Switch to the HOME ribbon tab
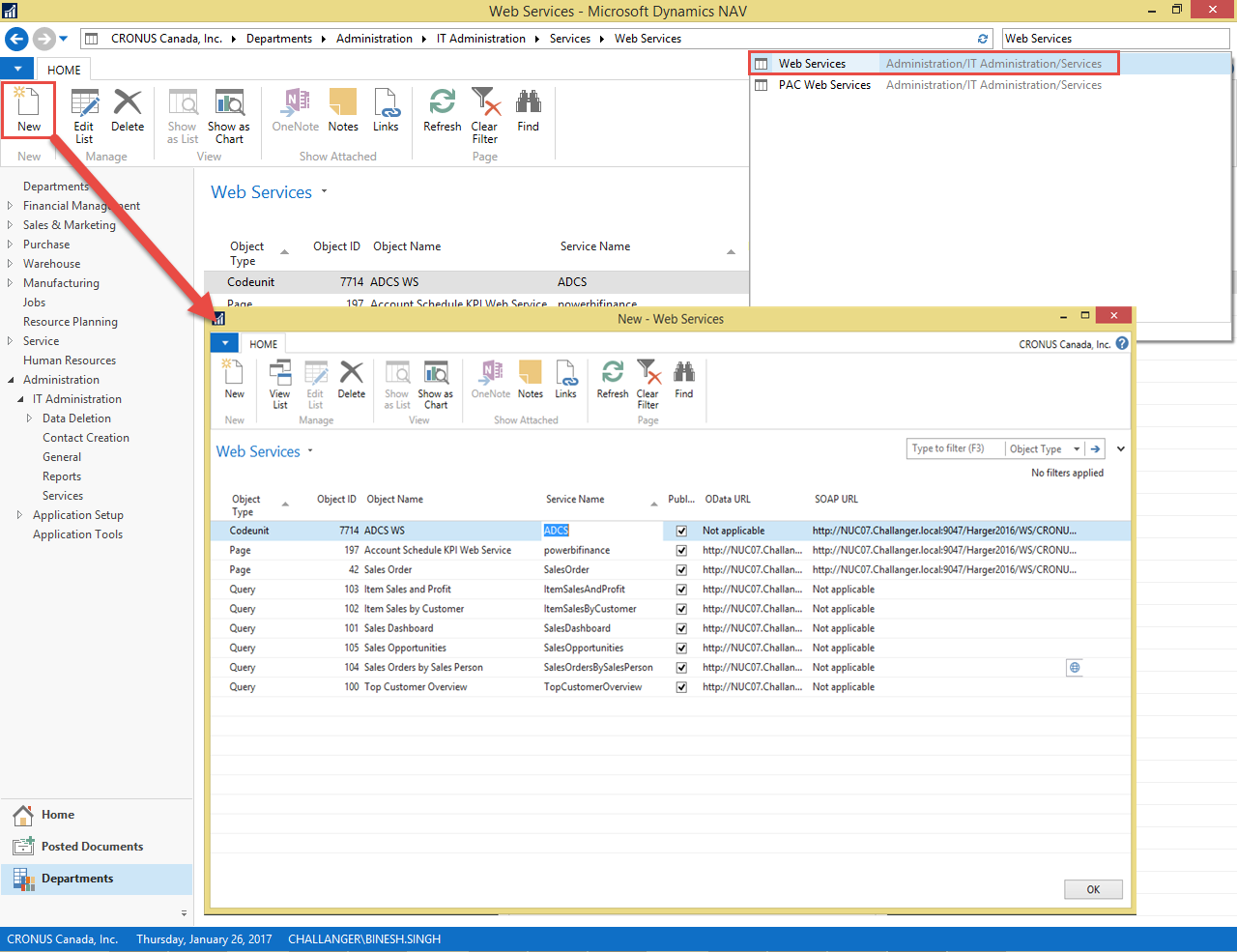Viewport: 1237px width, 952px height. [263, 343]
